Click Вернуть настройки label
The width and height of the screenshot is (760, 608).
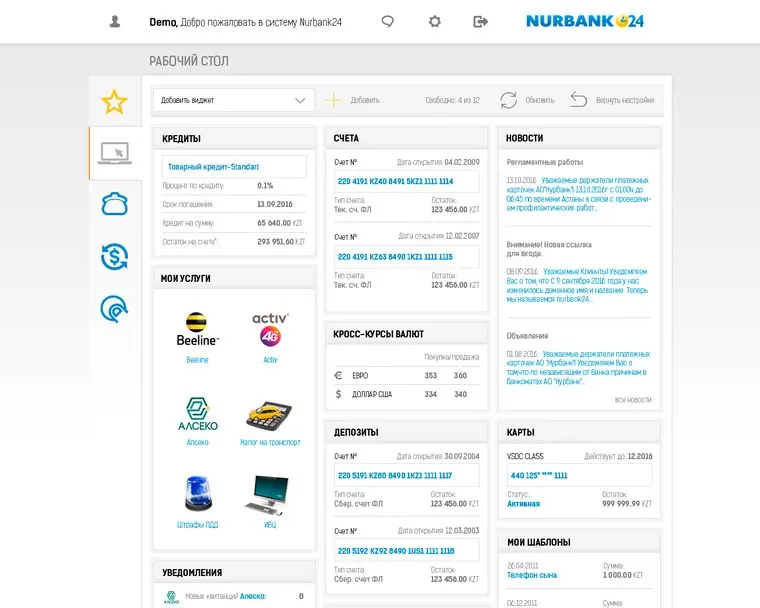pos(625,100)
